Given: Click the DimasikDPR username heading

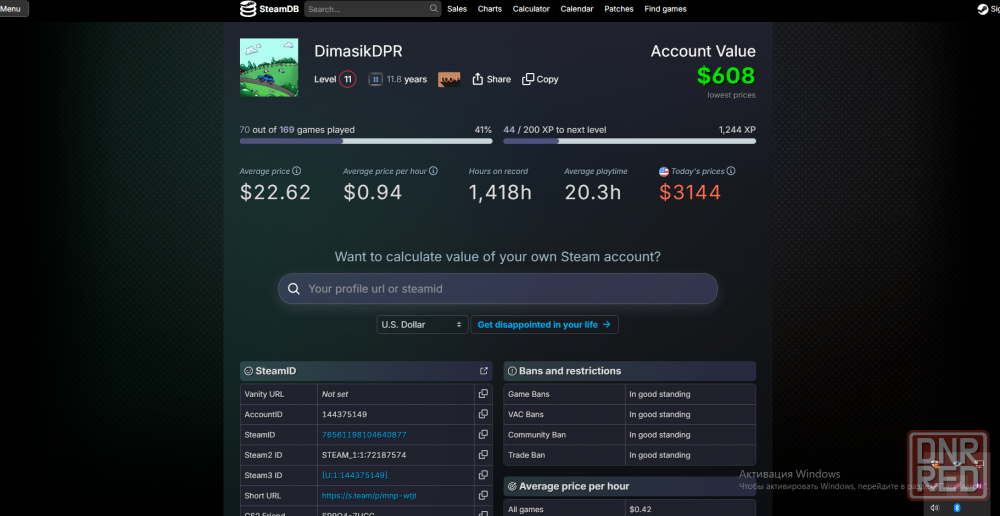Looking at the screenshot, I should pyautogui.click(x=358, y=52).
